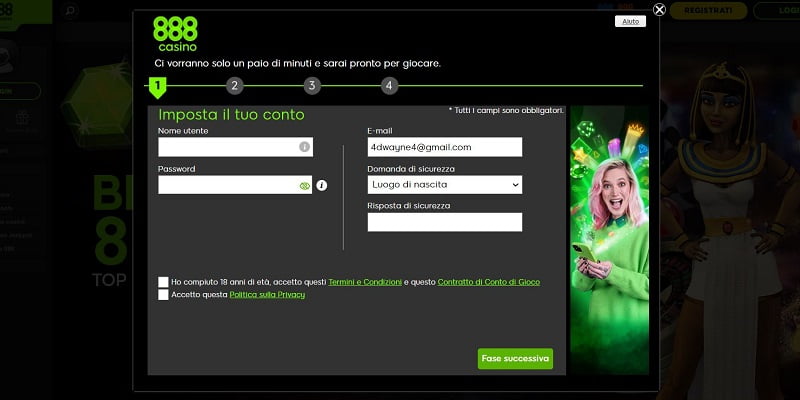Open the password requirements info icon
The height and width of the screenshot is (400, 800).
tap(321, 185)
